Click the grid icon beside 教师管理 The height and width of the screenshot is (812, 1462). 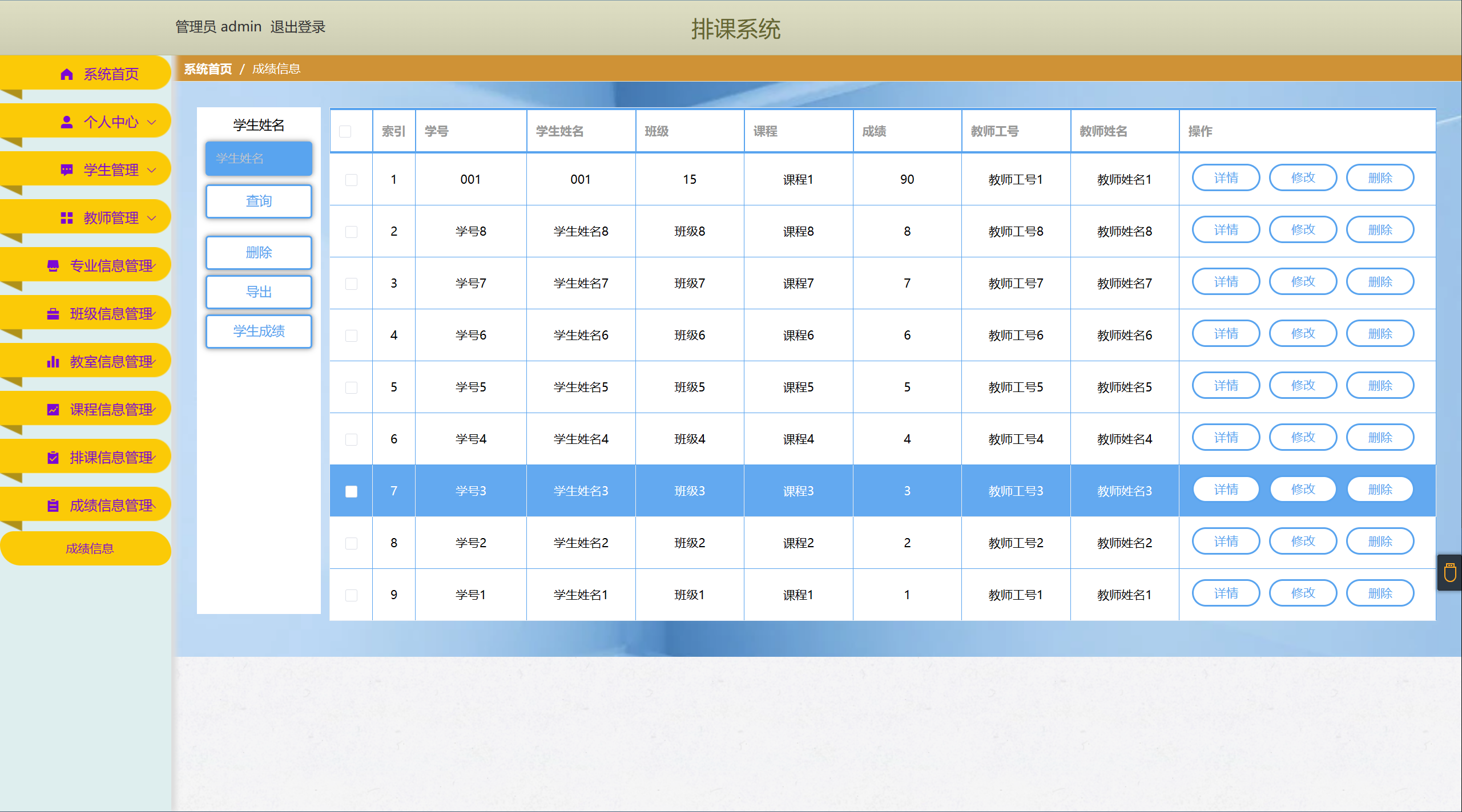pos(67,218)
